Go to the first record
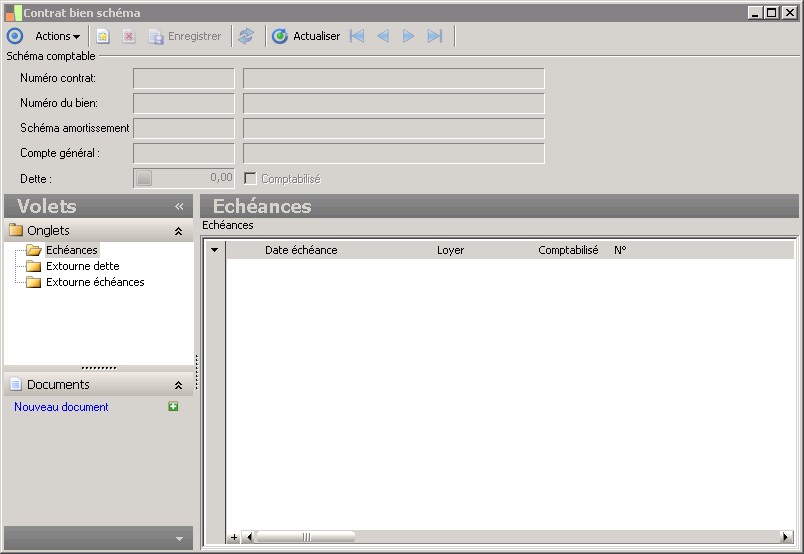Screen dimensions: 804x554 pos(357,36)
